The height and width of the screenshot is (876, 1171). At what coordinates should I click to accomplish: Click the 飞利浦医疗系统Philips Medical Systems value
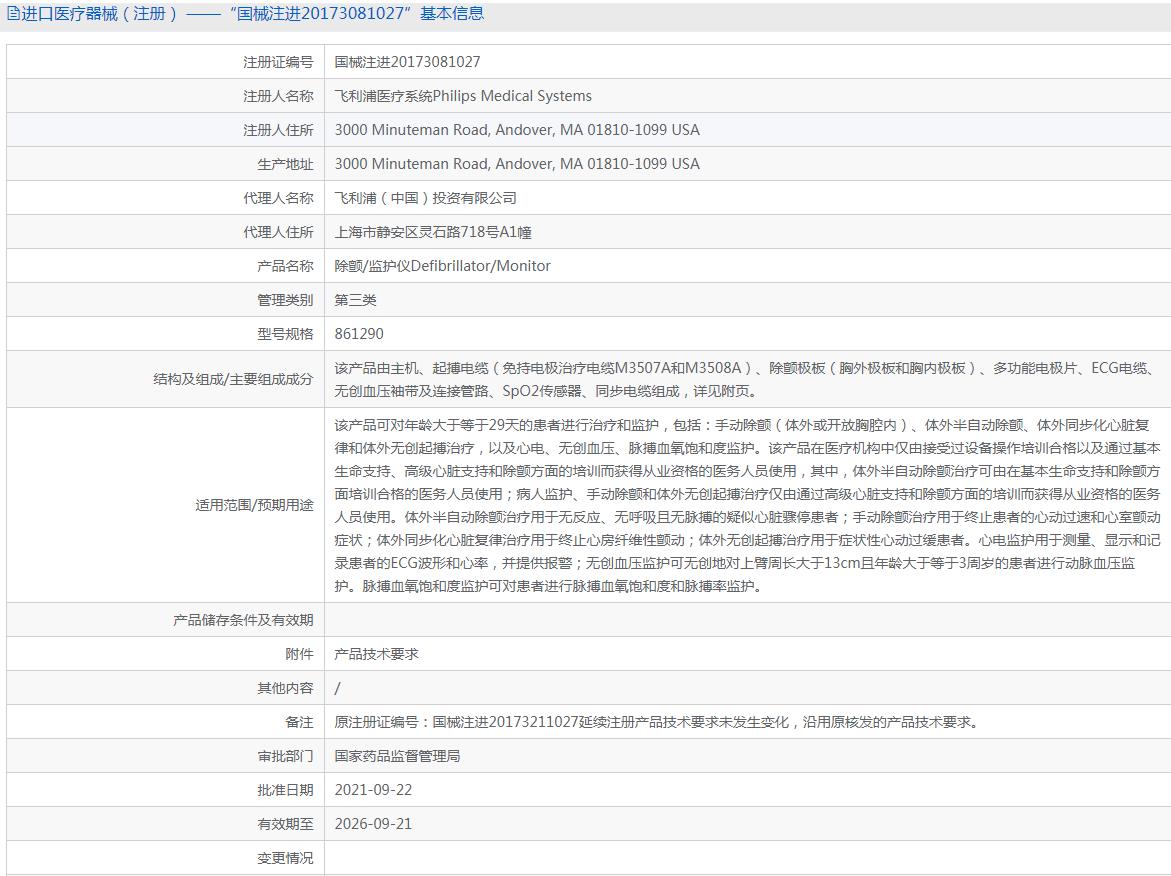click(463, 96)
